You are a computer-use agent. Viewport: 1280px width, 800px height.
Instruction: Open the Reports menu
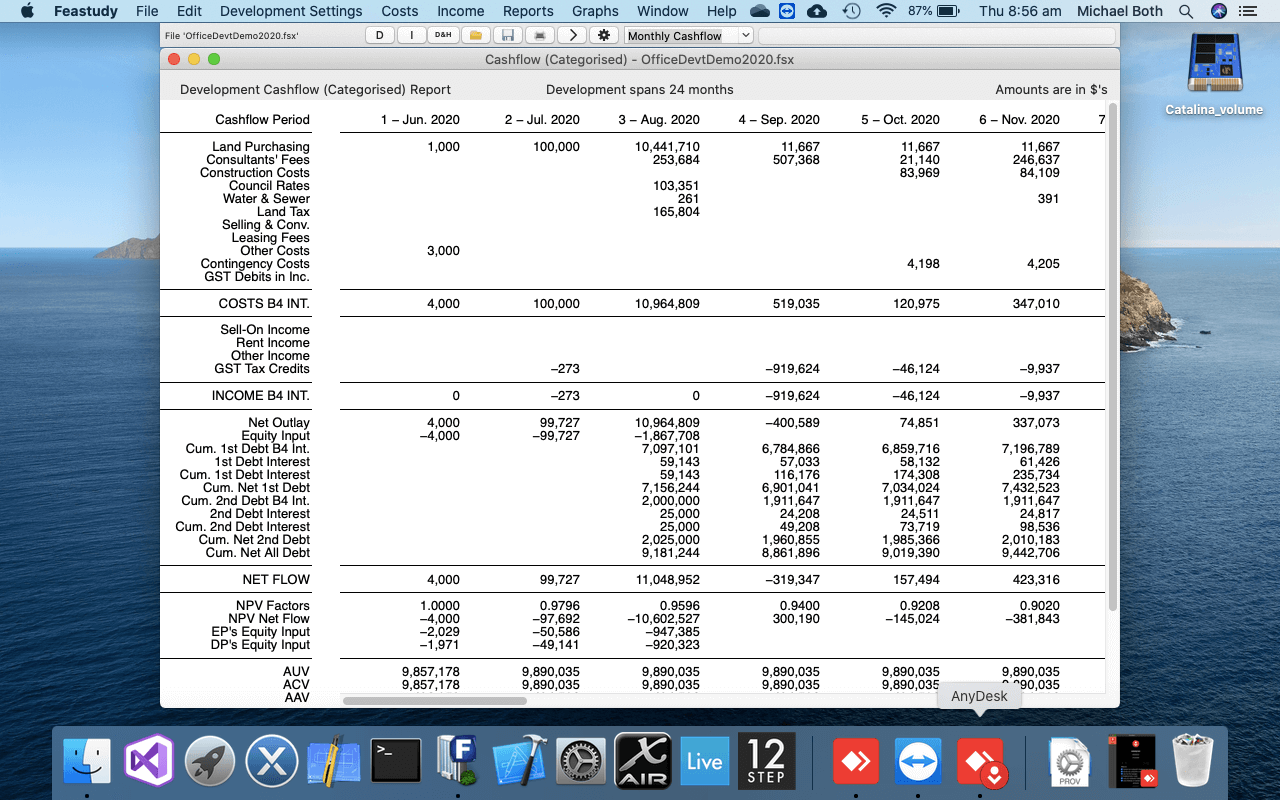(x=528, y=11)
